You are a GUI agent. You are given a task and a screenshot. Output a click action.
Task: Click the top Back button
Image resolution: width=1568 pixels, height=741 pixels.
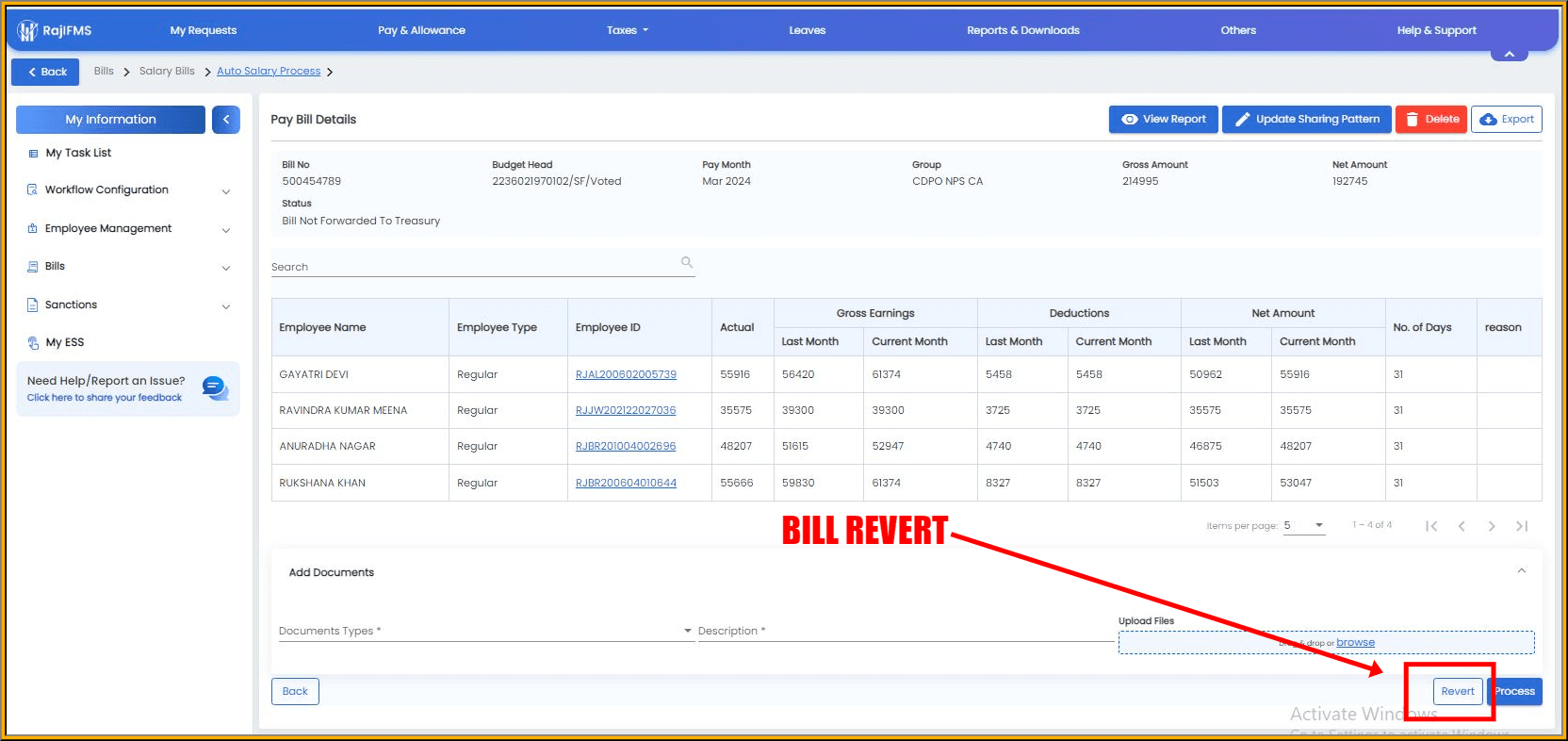point(46,72)
